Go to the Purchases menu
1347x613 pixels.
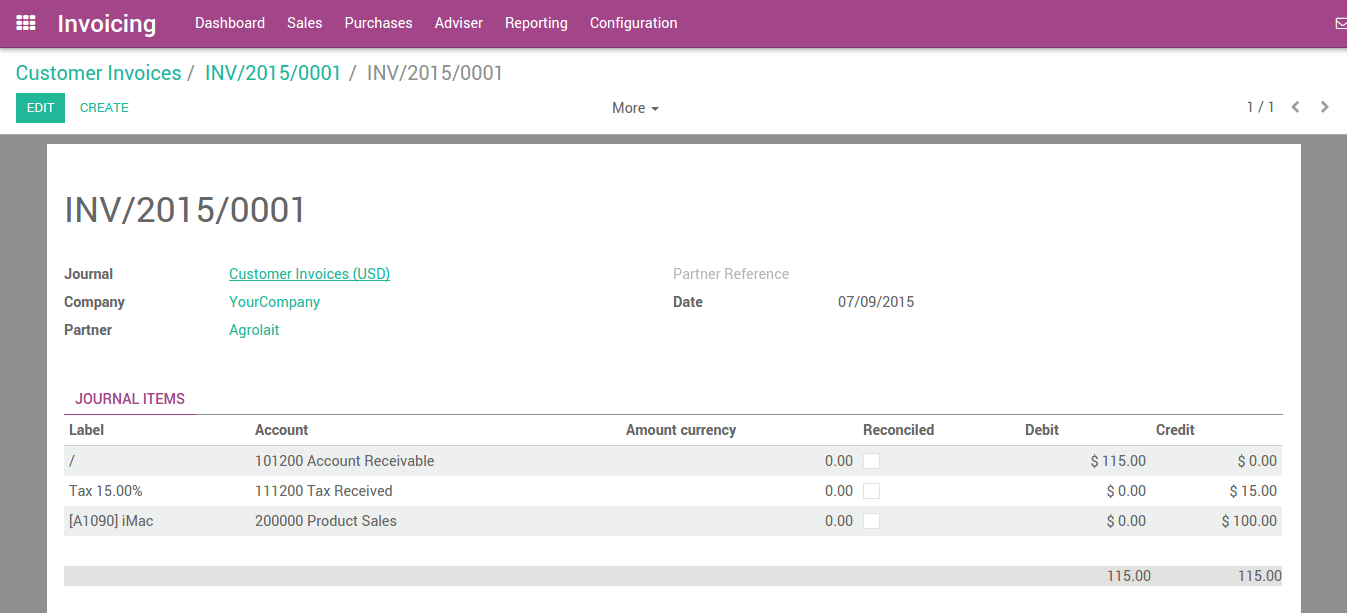(x=378, y=23)
